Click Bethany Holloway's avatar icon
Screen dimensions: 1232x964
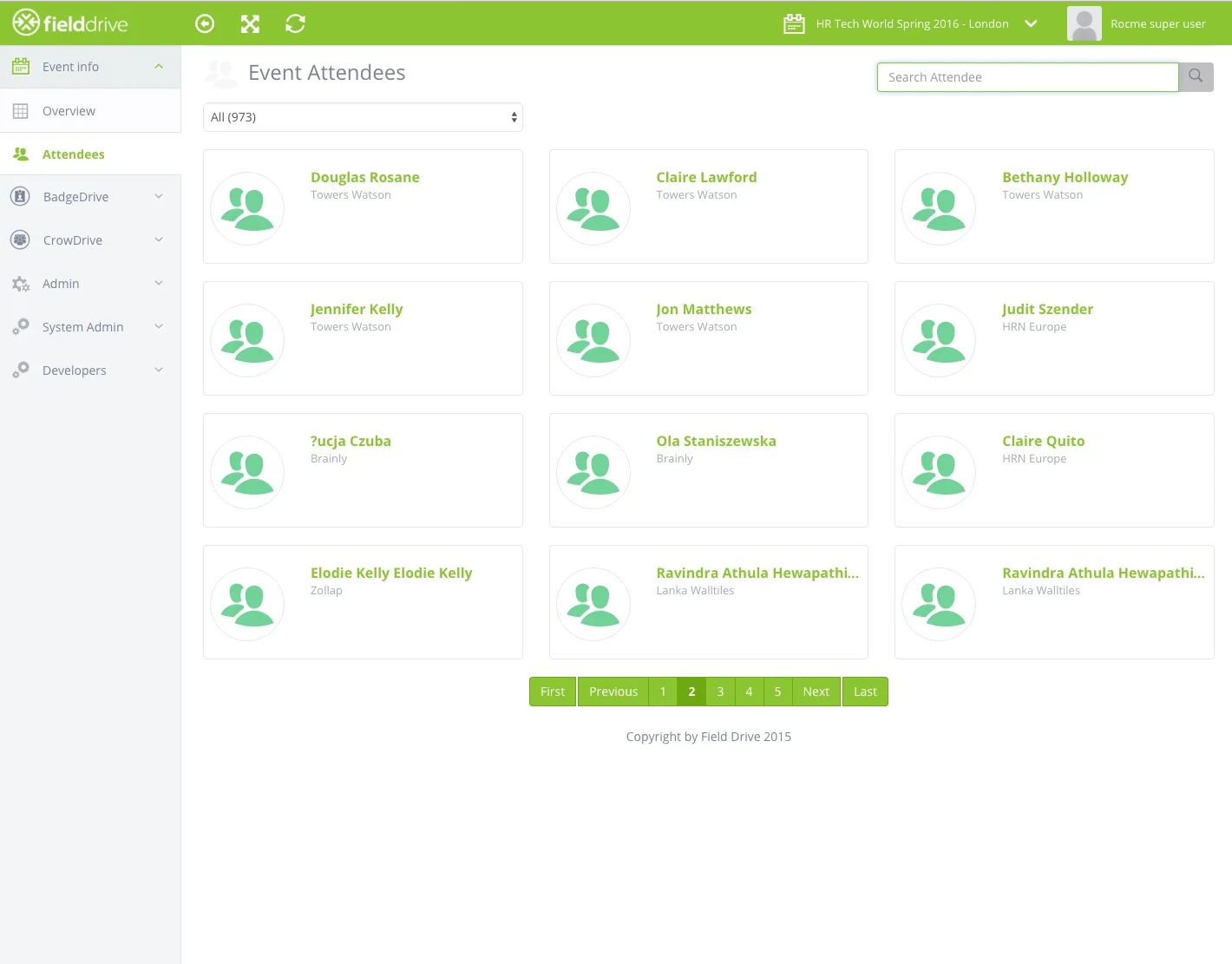coord(939,208)
